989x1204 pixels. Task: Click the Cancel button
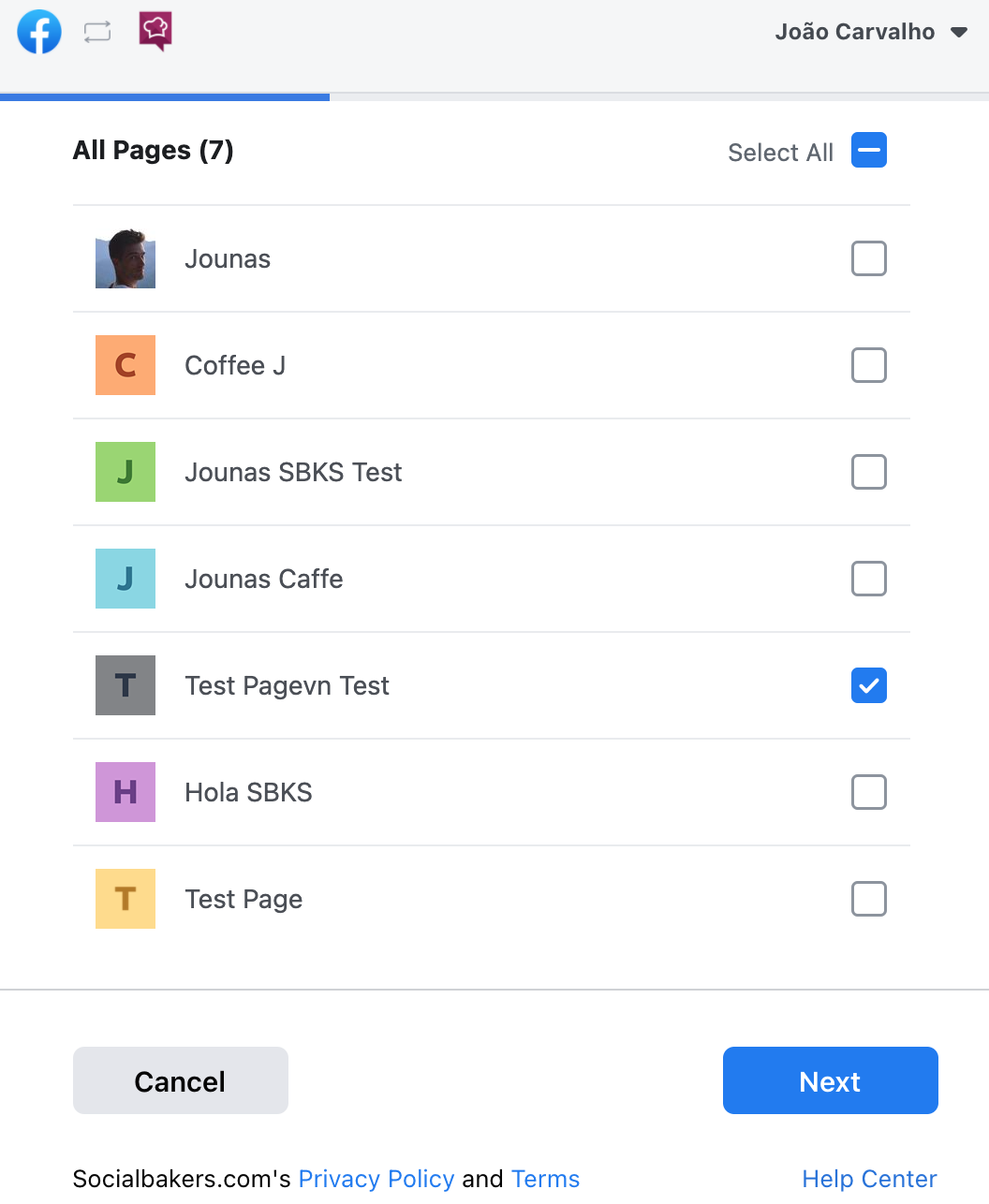point(181,1080)
